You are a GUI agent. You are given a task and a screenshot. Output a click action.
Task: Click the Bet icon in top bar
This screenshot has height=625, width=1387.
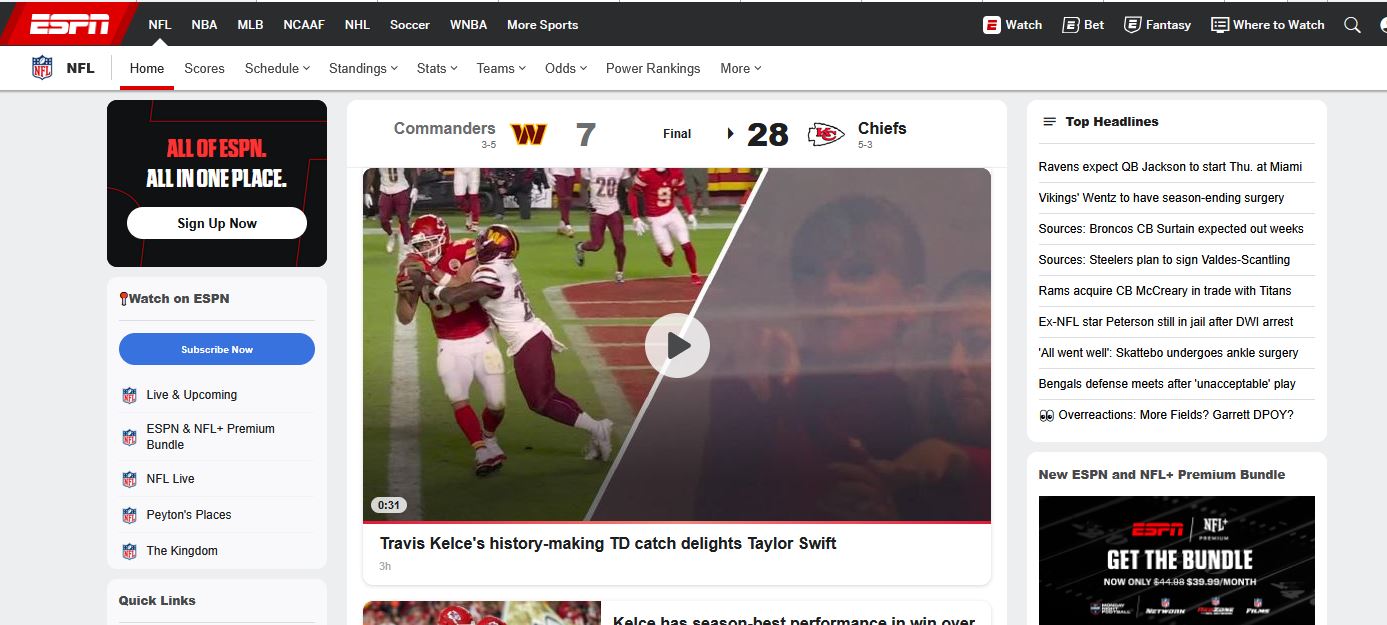pyautogui.click(x=1070, y=25)
